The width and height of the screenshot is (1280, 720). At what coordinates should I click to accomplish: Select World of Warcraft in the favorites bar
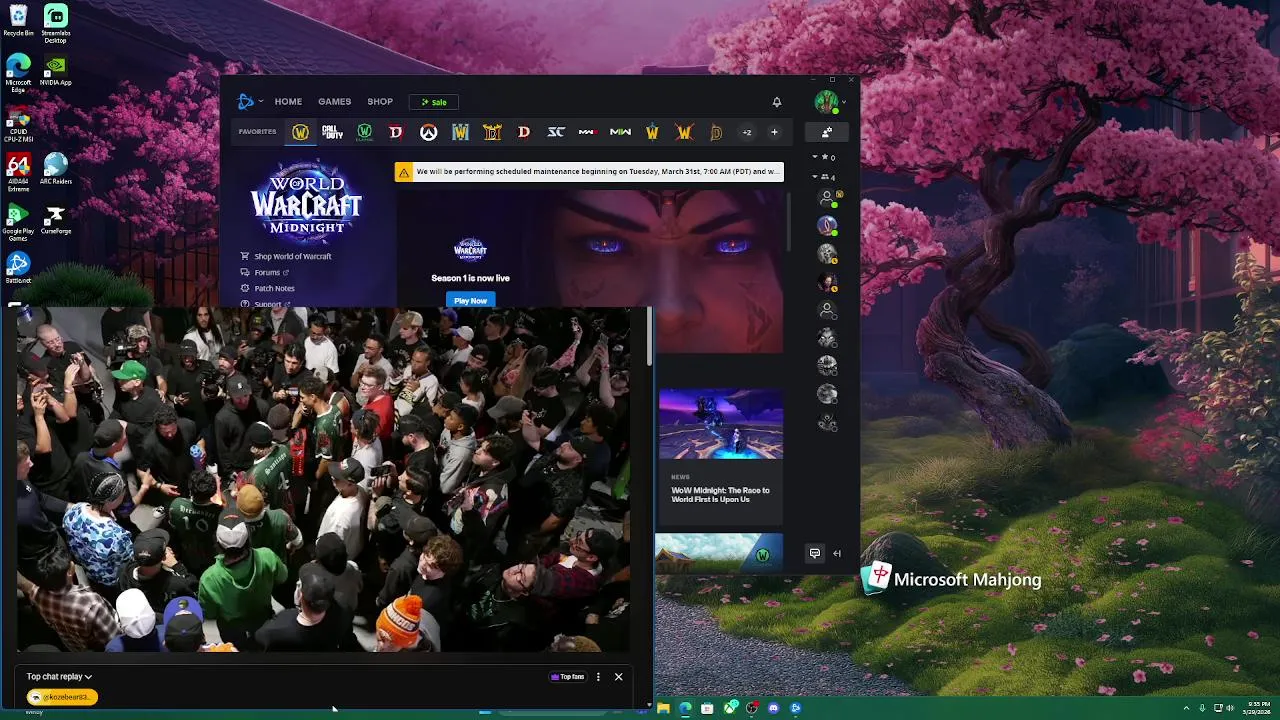pyautogui.click(x=300, y=132)
